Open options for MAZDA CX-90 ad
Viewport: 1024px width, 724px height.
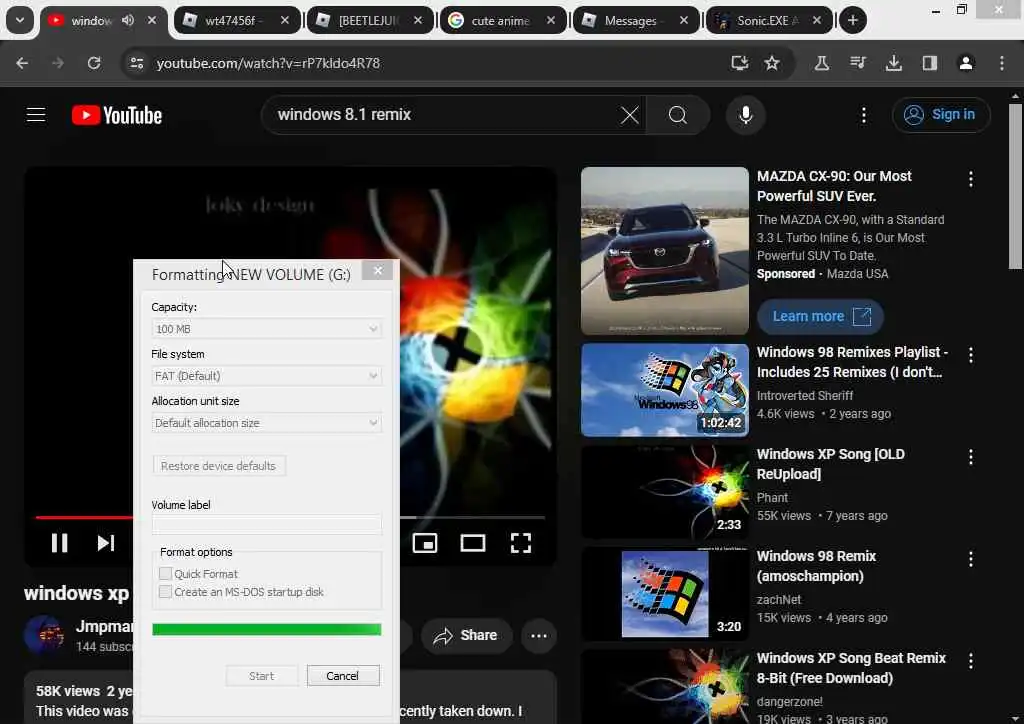coord(971,179)
